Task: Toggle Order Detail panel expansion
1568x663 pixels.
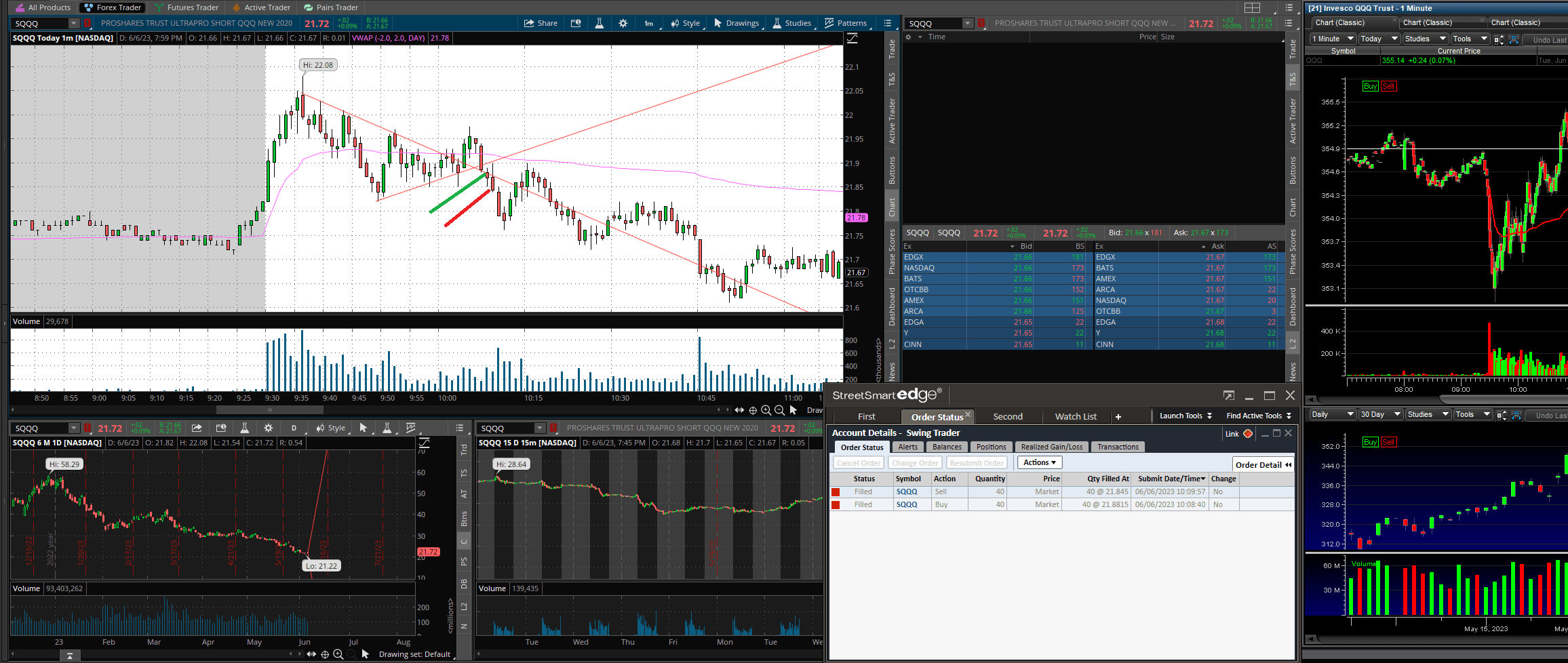Action: coord(1263,465)
